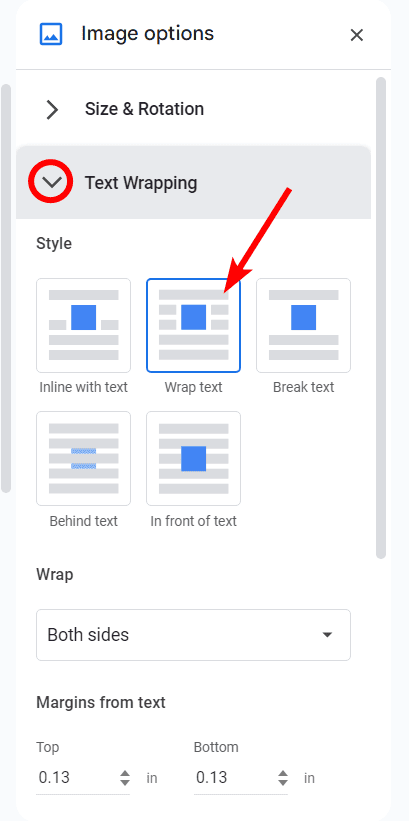Expand the Size & Rotation section
The image size is (409, 821).
[x=52, y=109]
